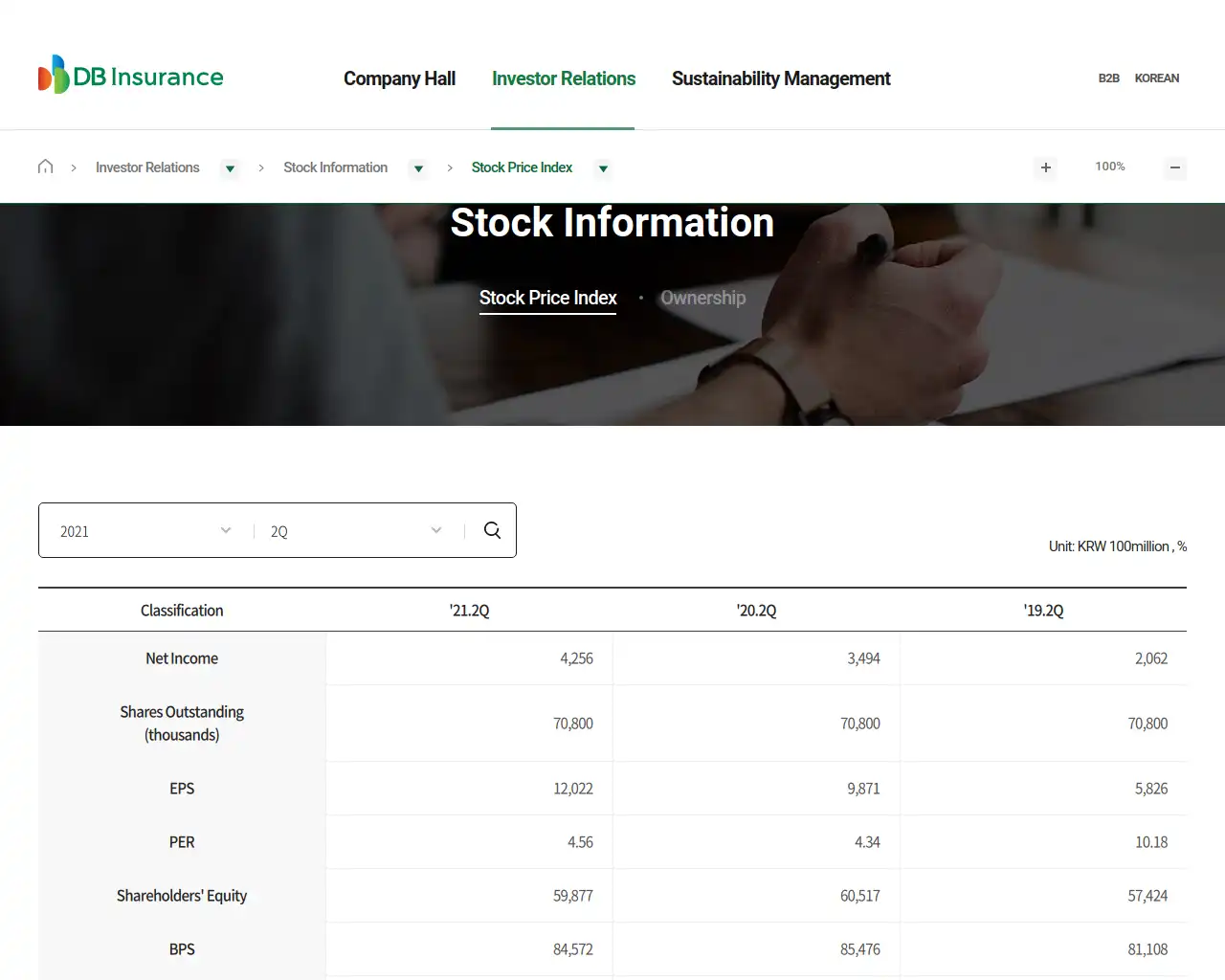
Task: Select the Net Income value for '21.2Q
Action: coord(578,658)
